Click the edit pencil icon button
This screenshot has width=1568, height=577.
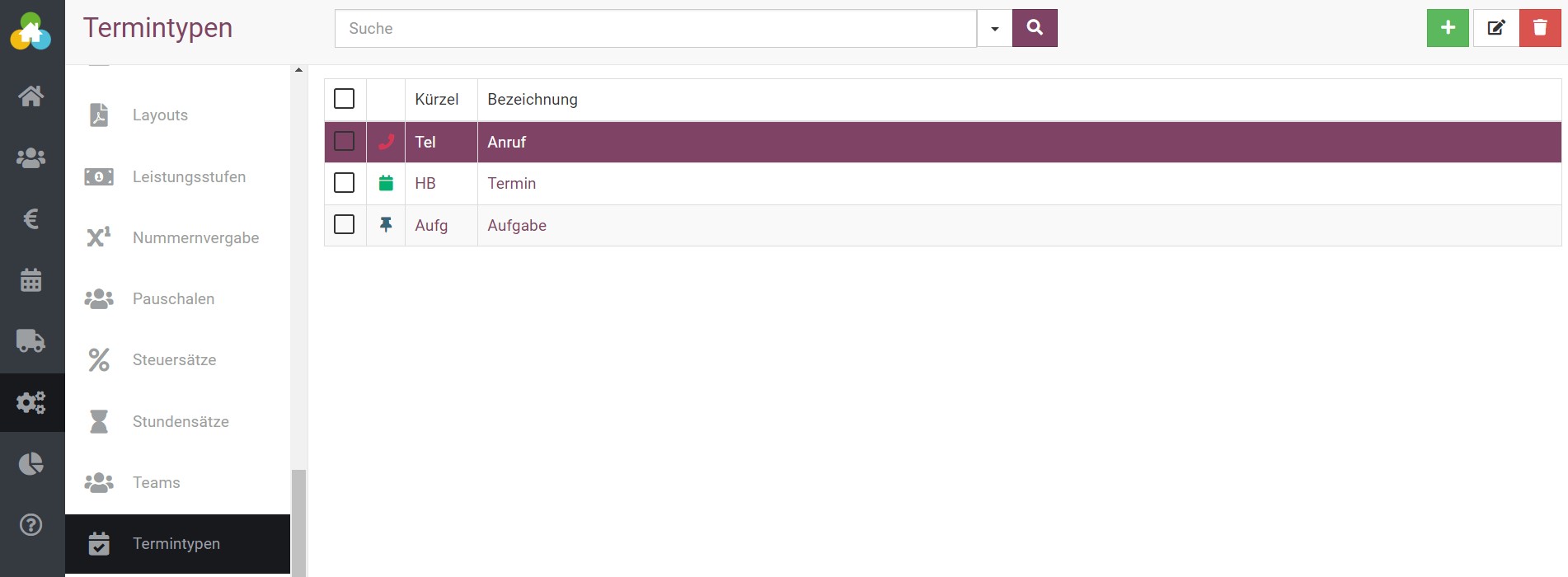[x=1495, y=28]
